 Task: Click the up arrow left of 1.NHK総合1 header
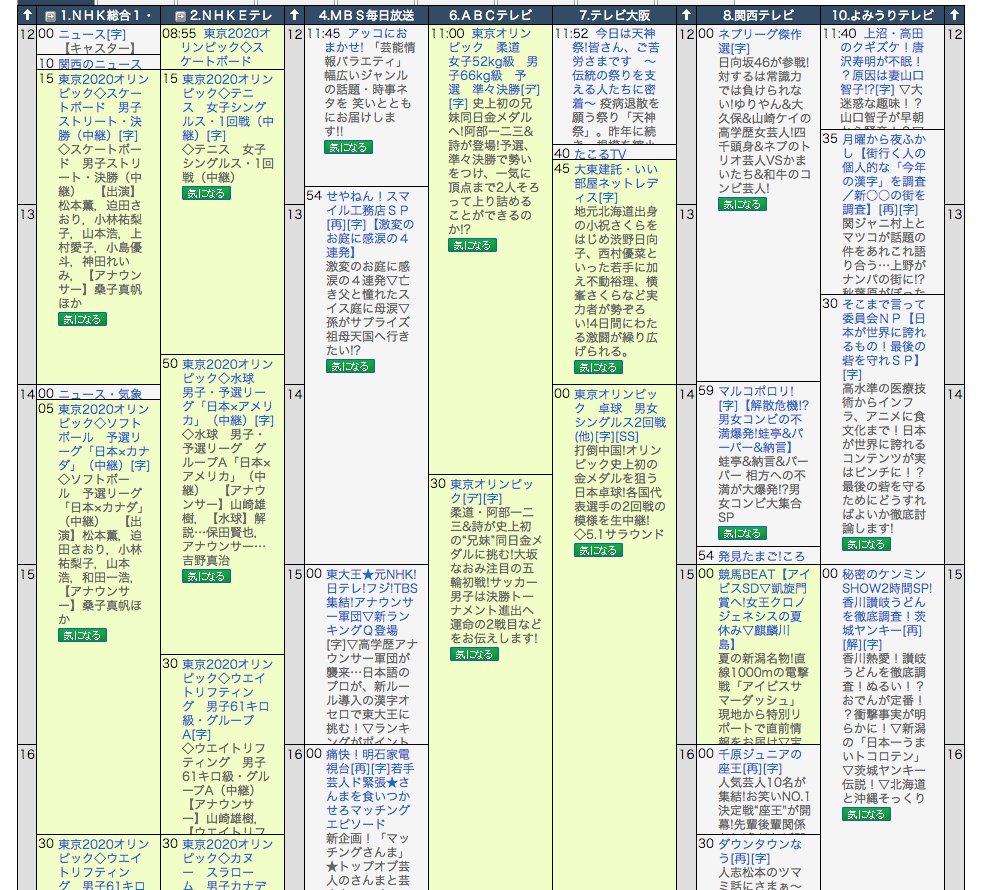pyautogui.click(x=27, y=15)
